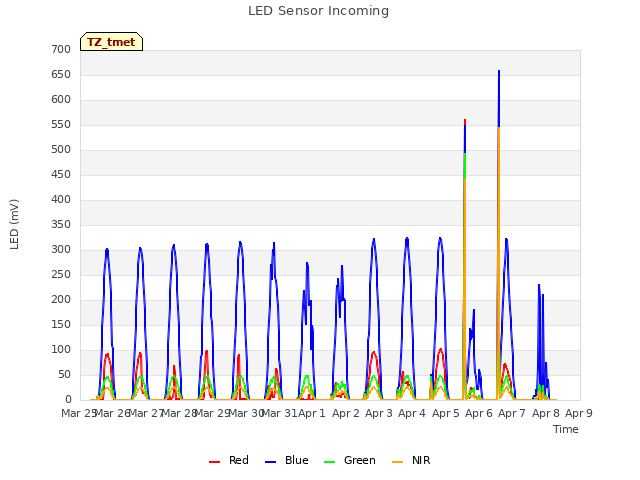
Task: Click the Apr 1 x-axis tick label
Action: [x=312, y=413]
